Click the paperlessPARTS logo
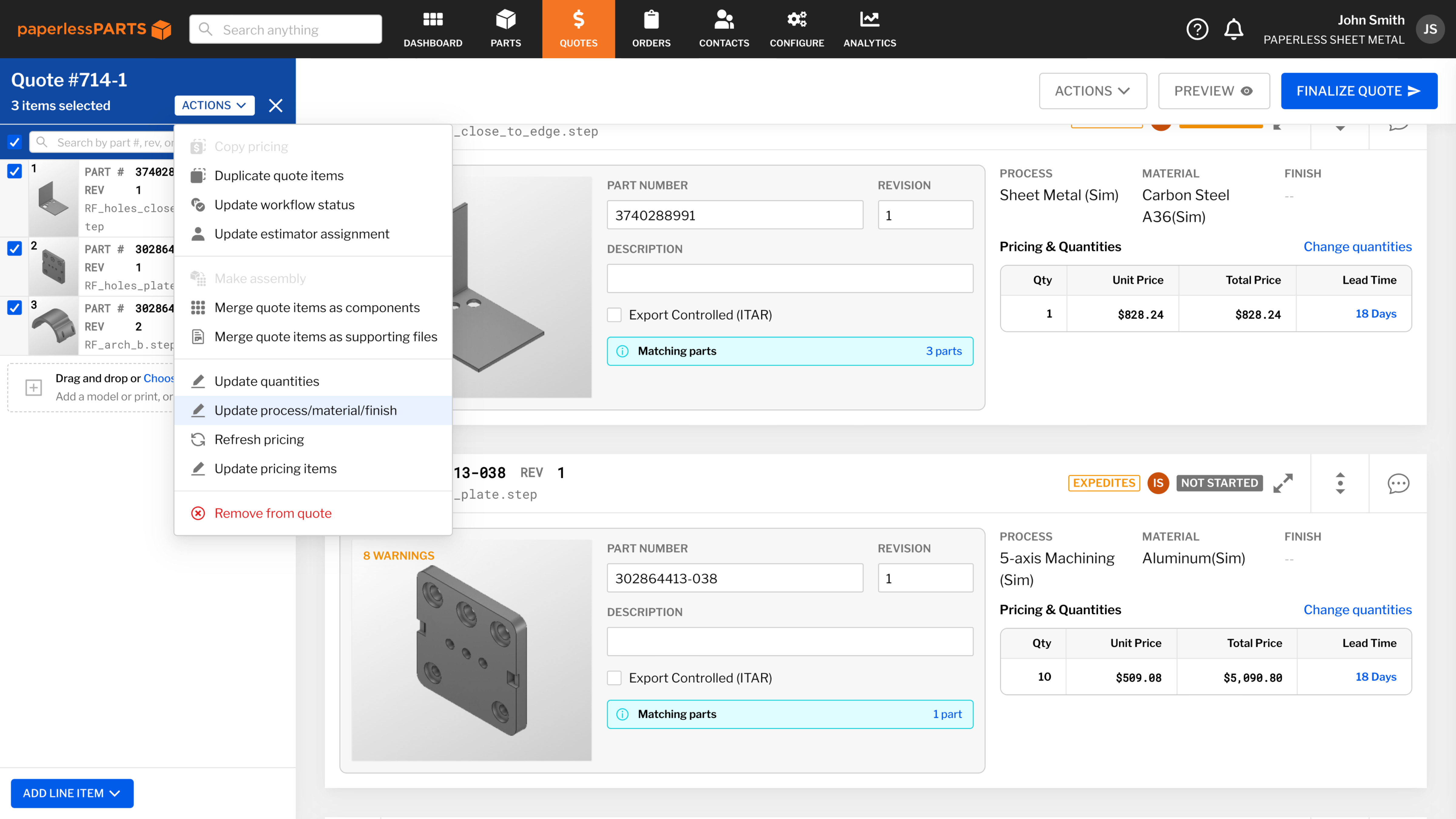This screenshot has width=1456, height=819. click(x=94, y=29)
